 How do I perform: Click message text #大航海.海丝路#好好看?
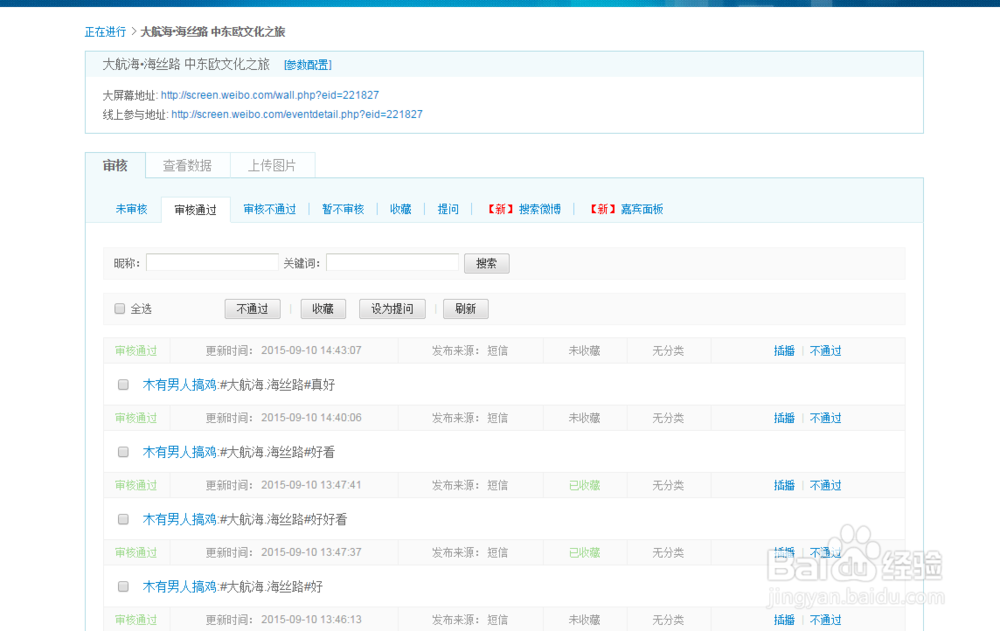[283, 519]
